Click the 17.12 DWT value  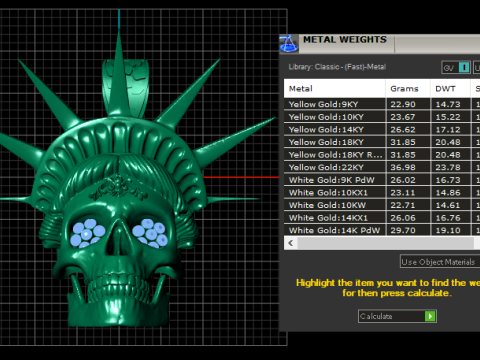(448, 130)
